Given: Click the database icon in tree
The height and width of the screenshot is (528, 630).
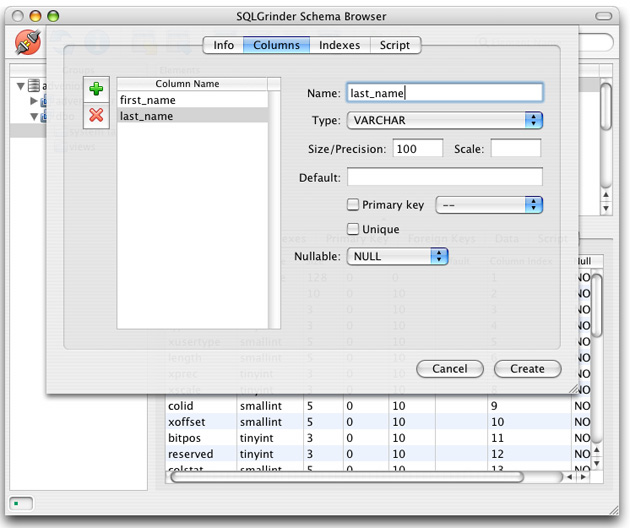Looking at the screenshot, I should [x=34, y=86].
